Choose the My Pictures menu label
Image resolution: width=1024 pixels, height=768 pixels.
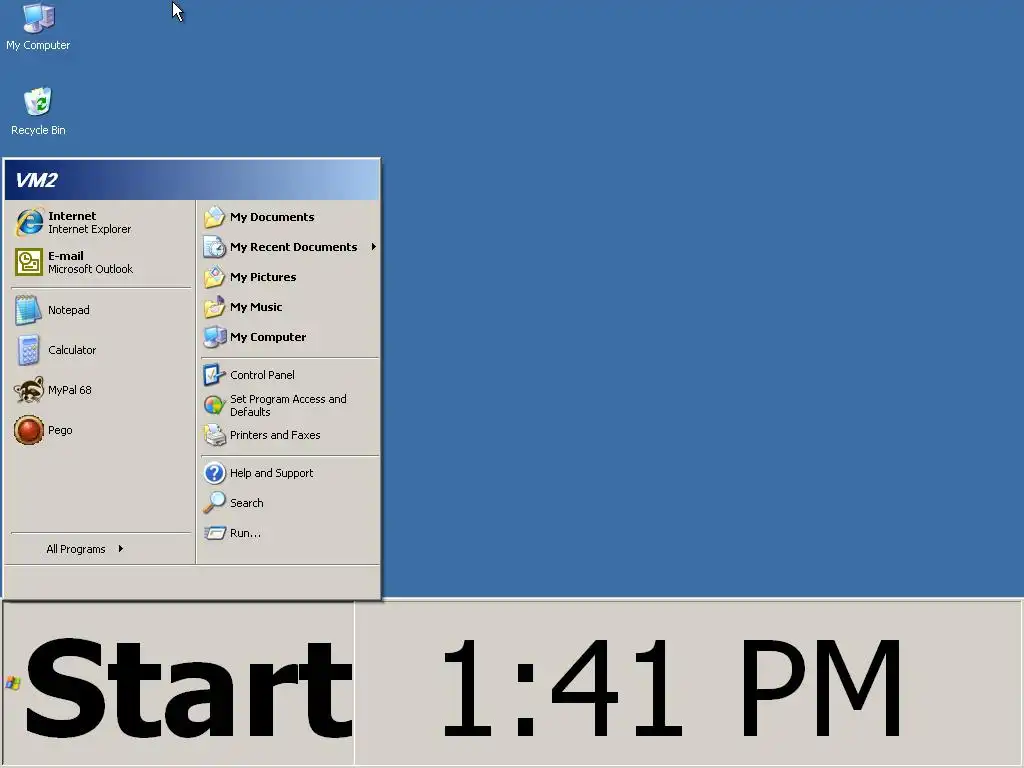tap(263, 277)
